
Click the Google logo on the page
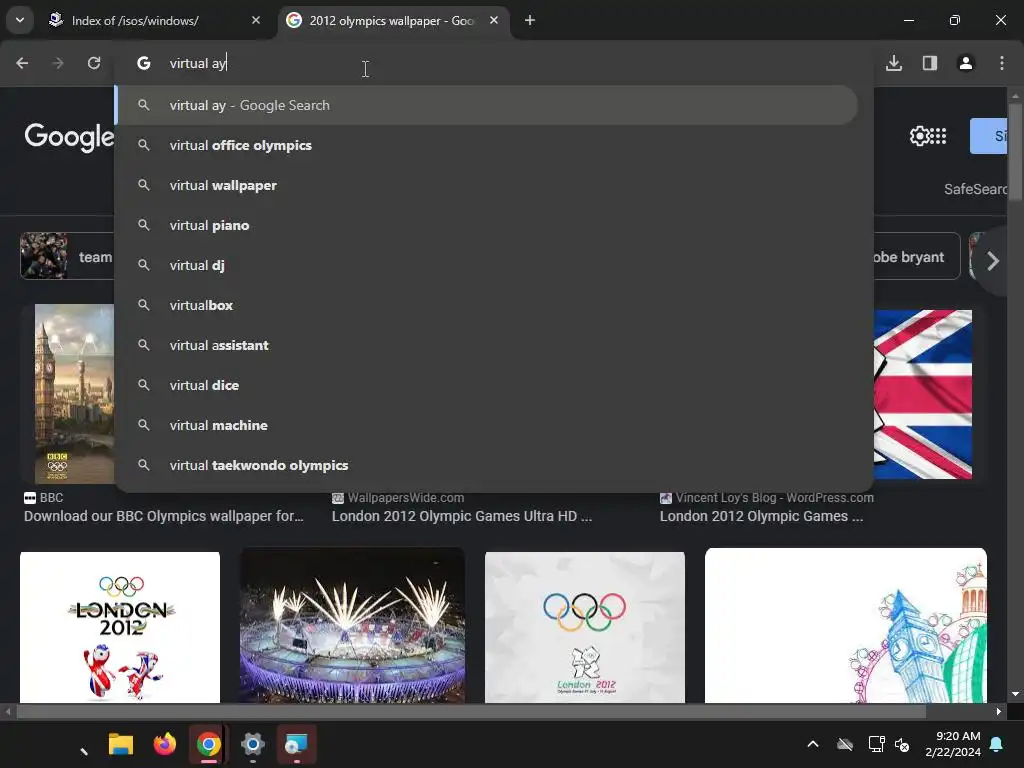tap(69, 137)
